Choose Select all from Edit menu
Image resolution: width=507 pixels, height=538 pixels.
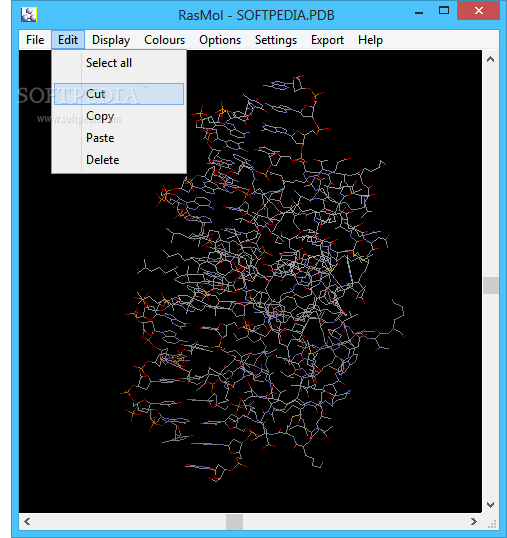(x=119, y=63)
